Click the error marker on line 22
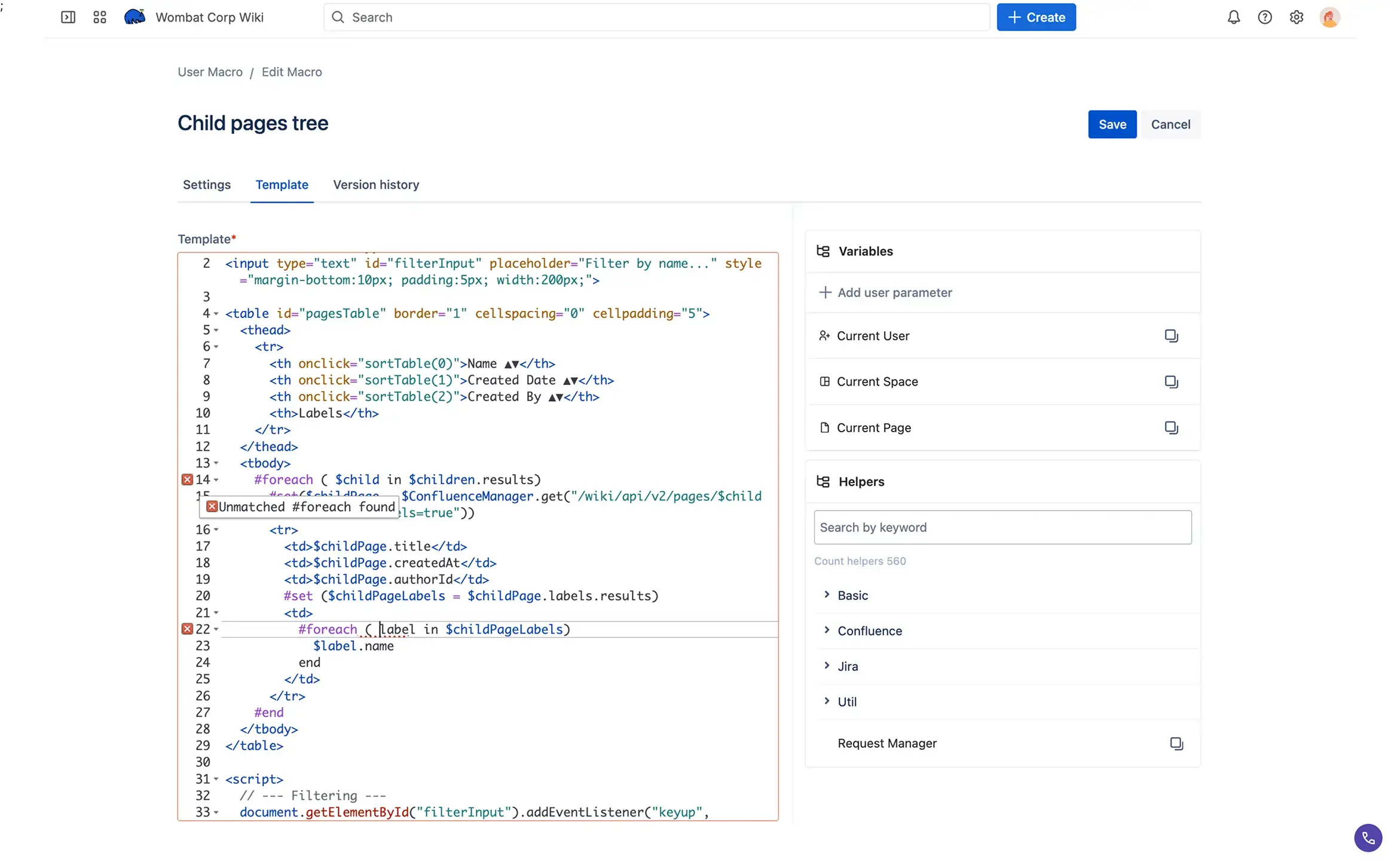 point(187,629)
